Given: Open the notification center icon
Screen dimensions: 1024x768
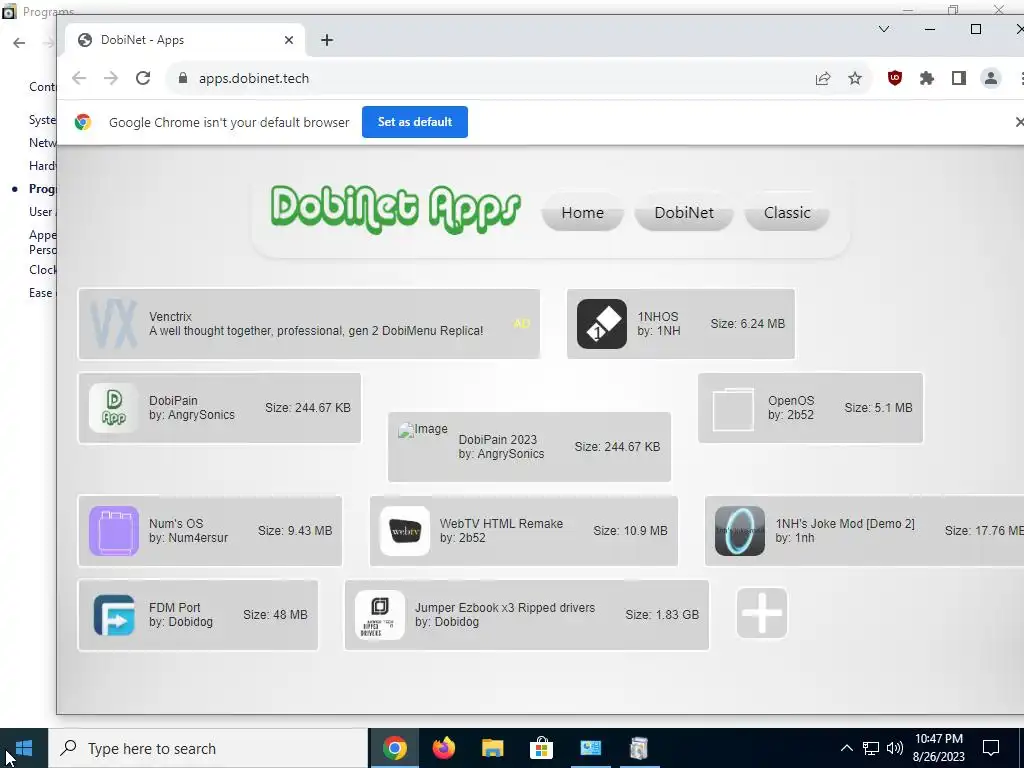Looking at the screenshot, I should 991,748.
